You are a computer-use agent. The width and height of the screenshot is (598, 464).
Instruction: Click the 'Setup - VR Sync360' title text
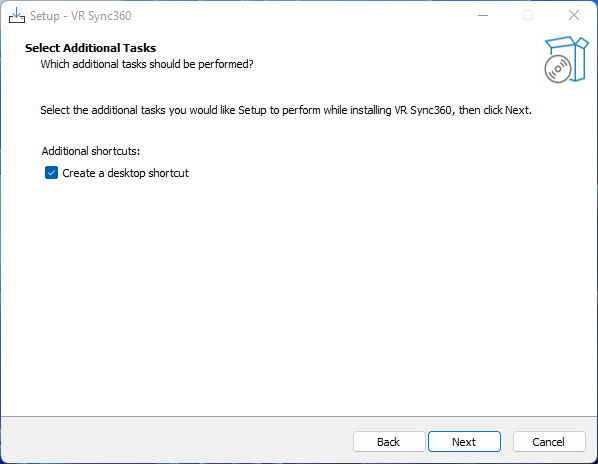click(x=80, y=16)
